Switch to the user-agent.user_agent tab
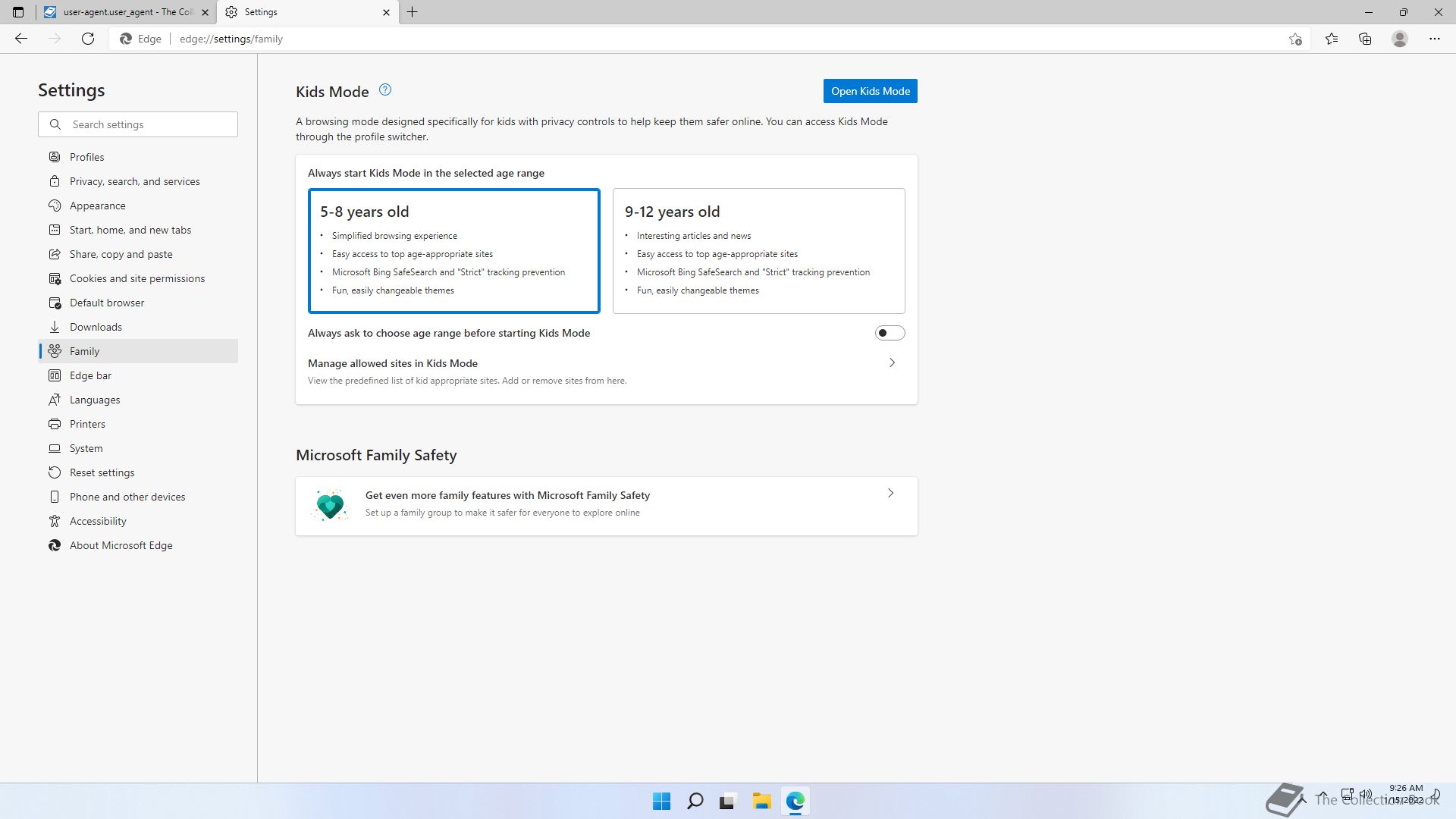Viewport: 1456px width, 819px height. pyautogui.click(x=125, y=12)
